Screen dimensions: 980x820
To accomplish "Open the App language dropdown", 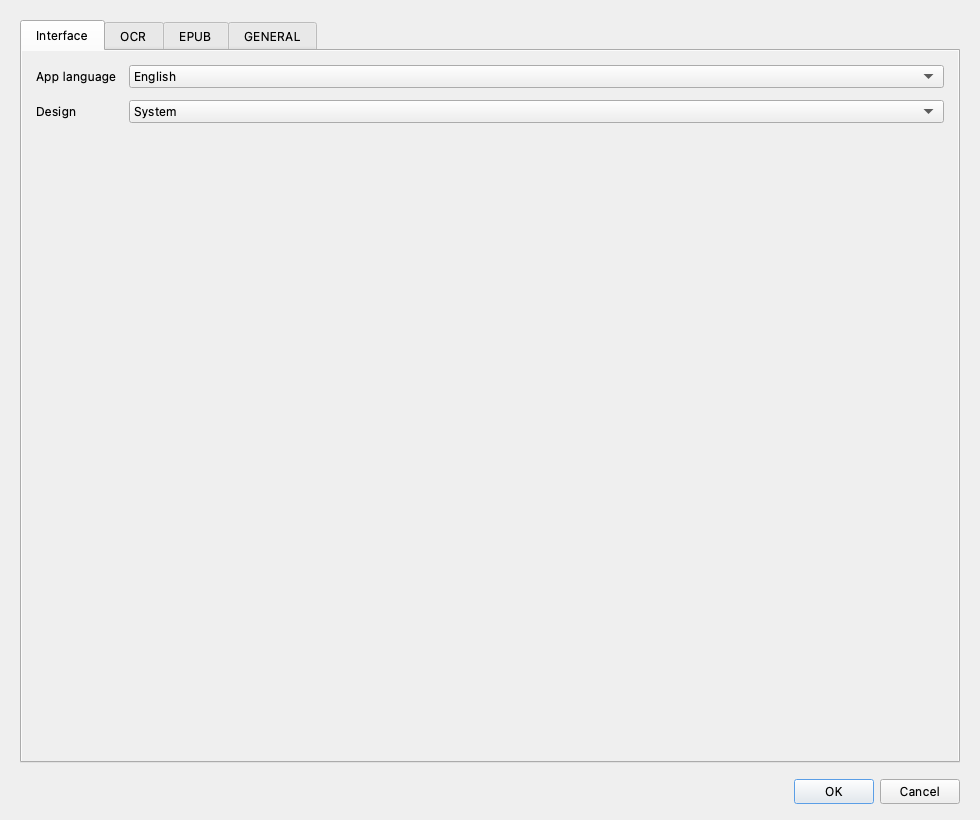I will coord(536,76).
